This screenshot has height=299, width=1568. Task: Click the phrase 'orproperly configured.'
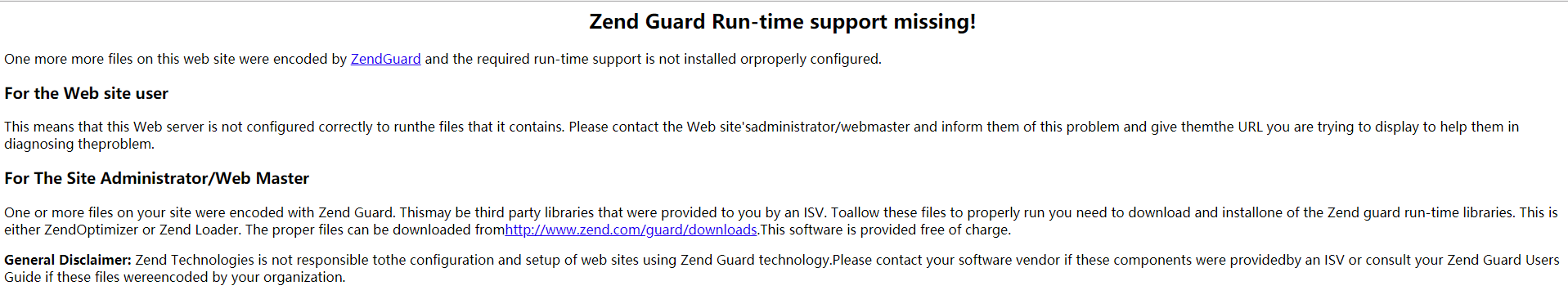811,59
